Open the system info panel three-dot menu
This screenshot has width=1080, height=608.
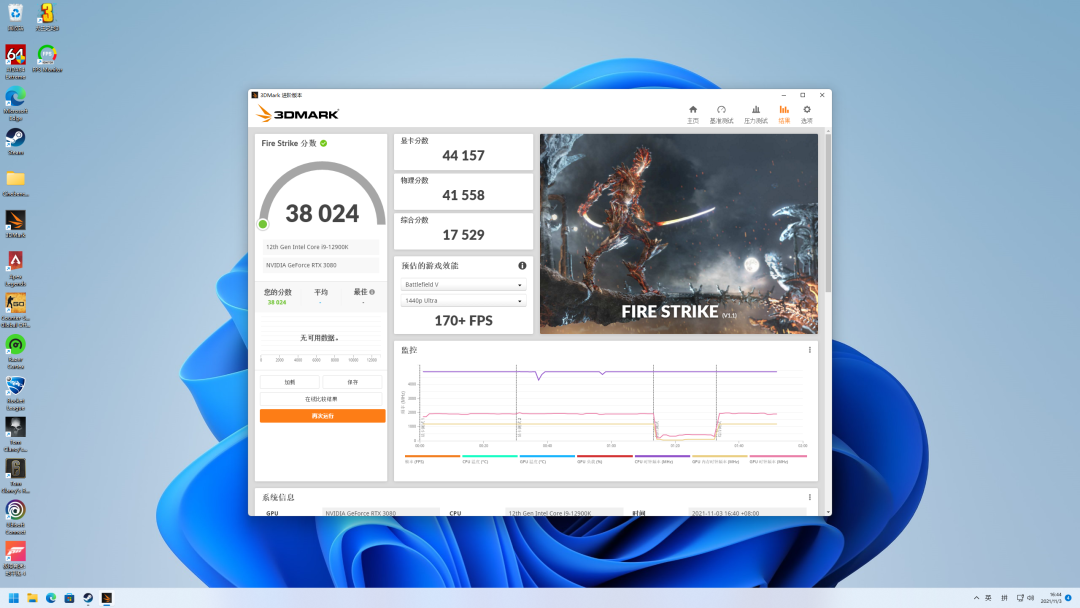(809, 497)
